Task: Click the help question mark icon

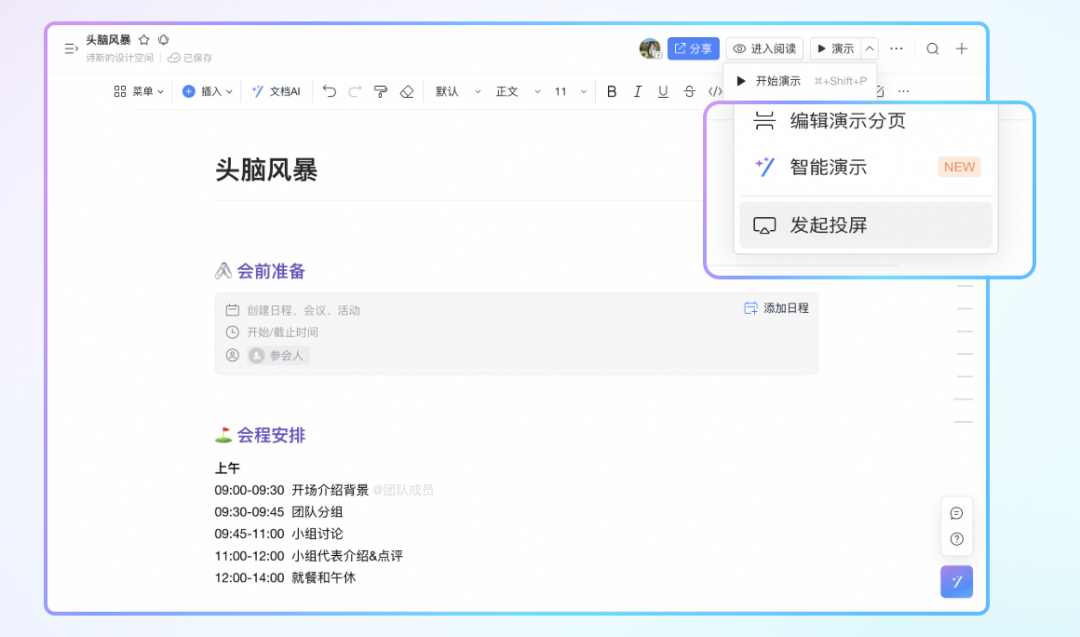Action: (956, 539)
